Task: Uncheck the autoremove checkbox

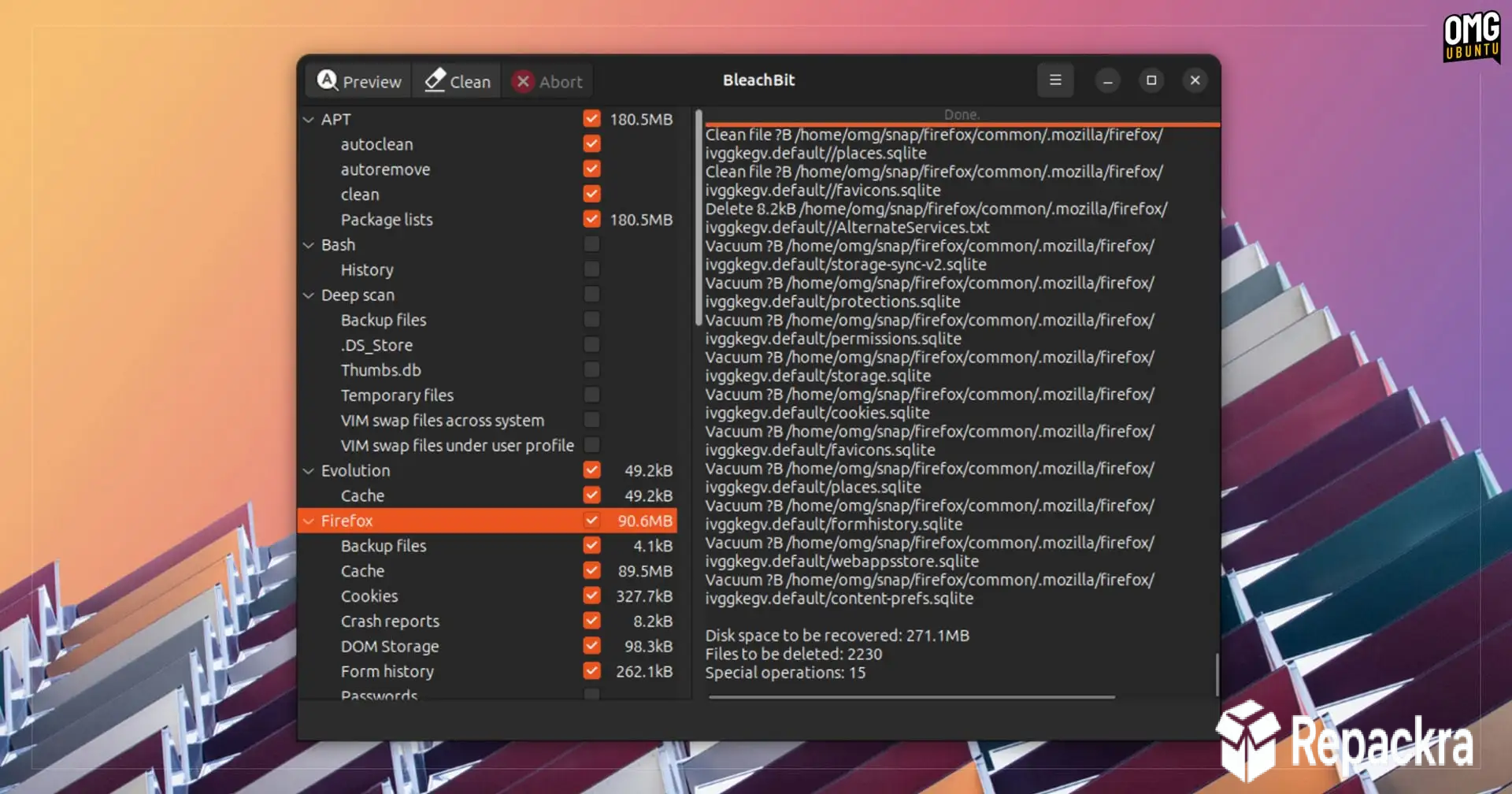Action: point(591,169)
